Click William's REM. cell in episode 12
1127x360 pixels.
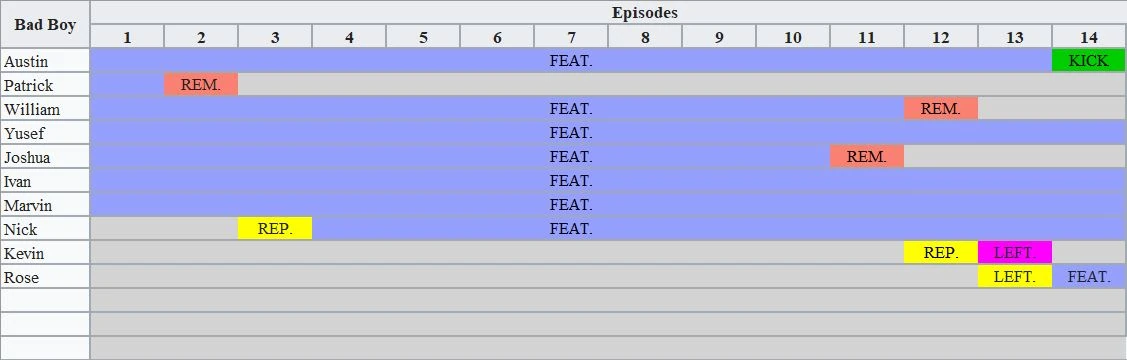[x=940, y=109]
